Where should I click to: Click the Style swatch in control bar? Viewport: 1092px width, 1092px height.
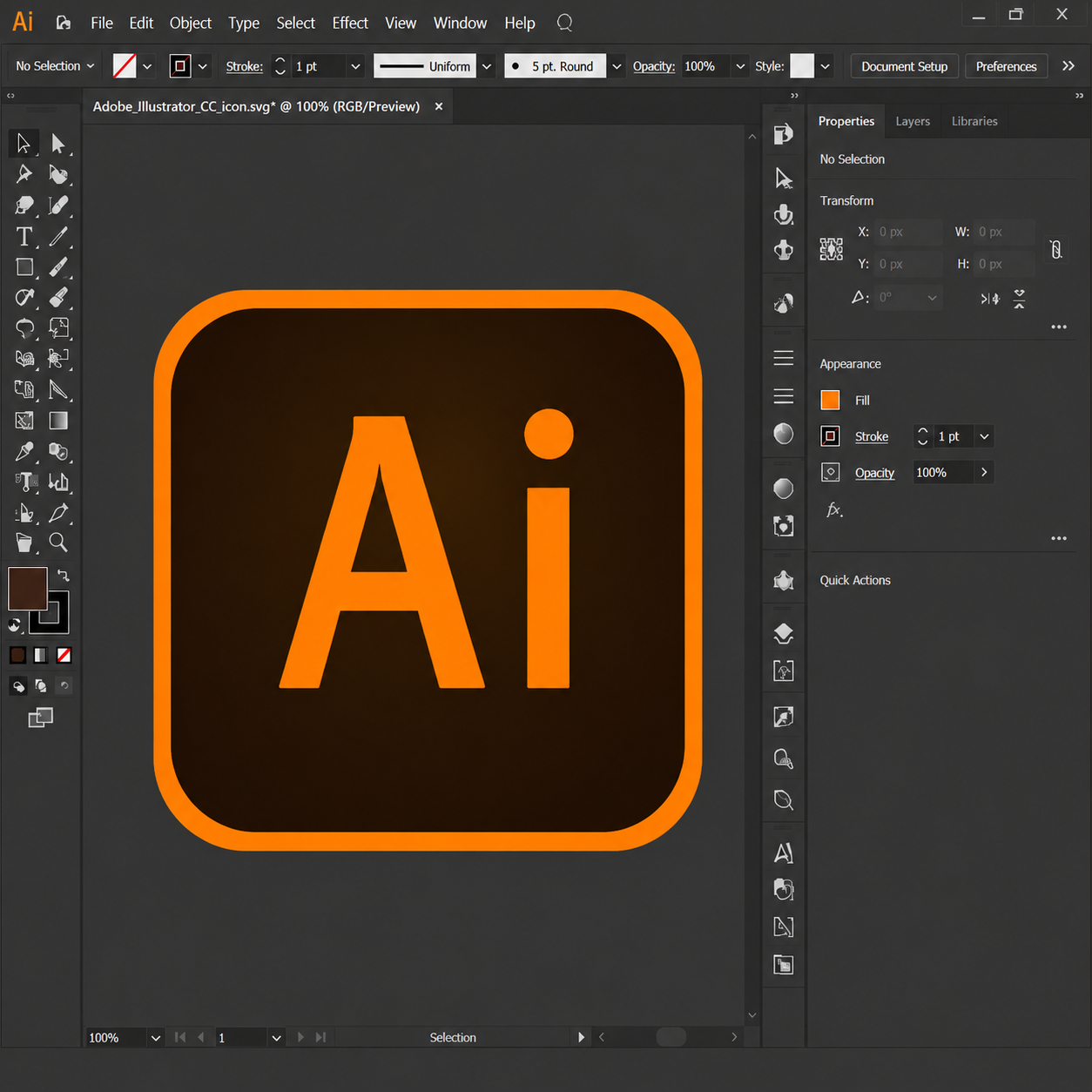(x=802, y=66)
